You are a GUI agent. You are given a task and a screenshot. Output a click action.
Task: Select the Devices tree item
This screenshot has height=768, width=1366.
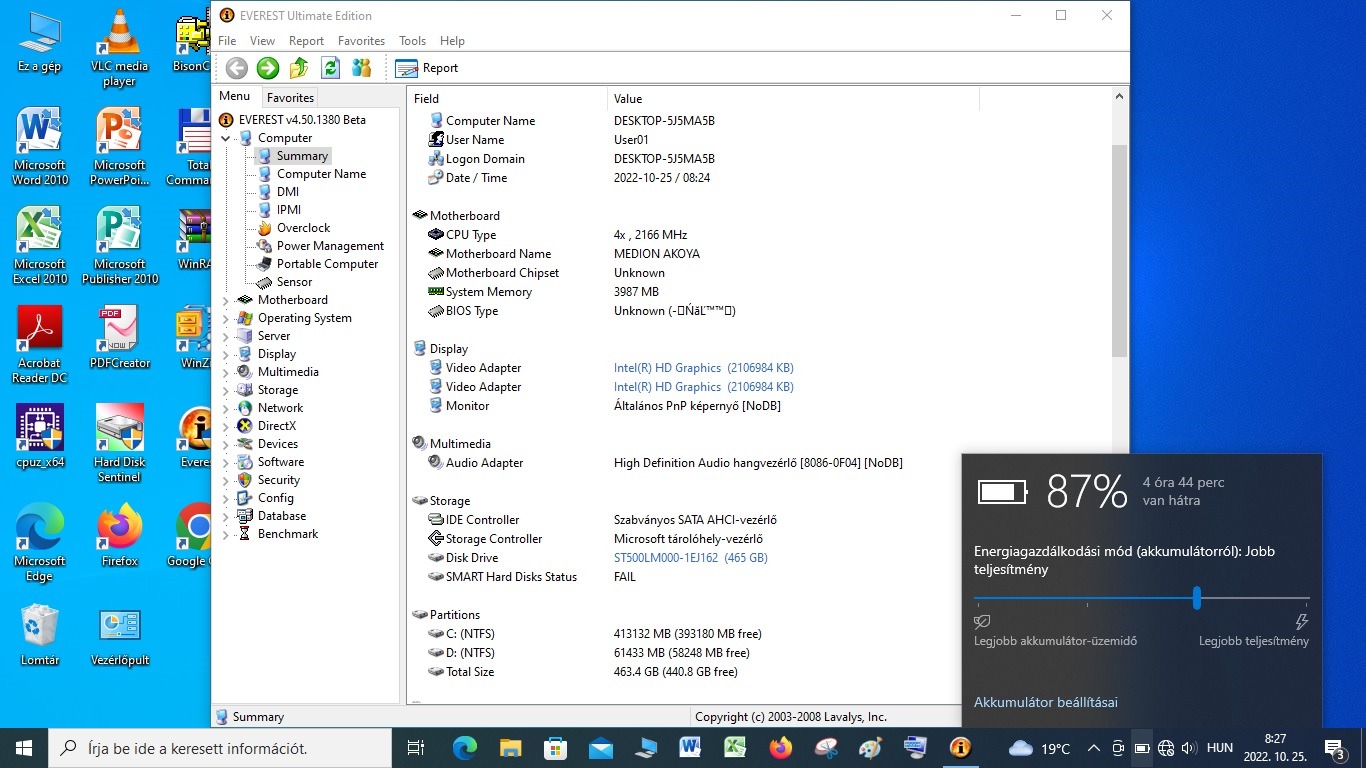278,444
